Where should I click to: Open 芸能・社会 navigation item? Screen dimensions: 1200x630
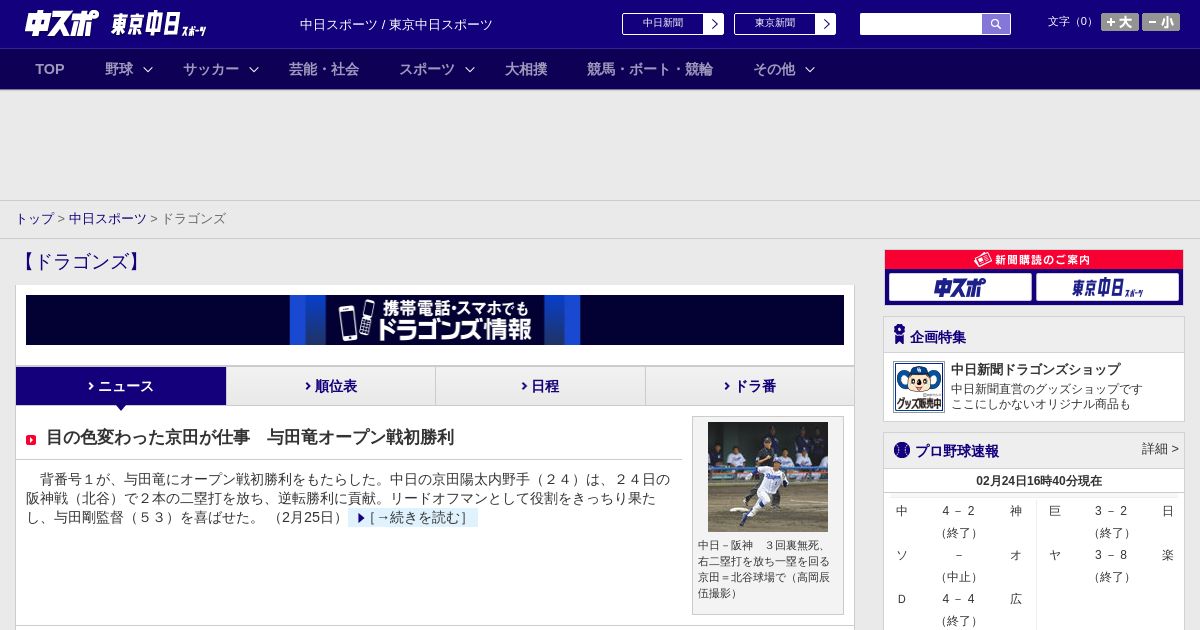point(324,69)
